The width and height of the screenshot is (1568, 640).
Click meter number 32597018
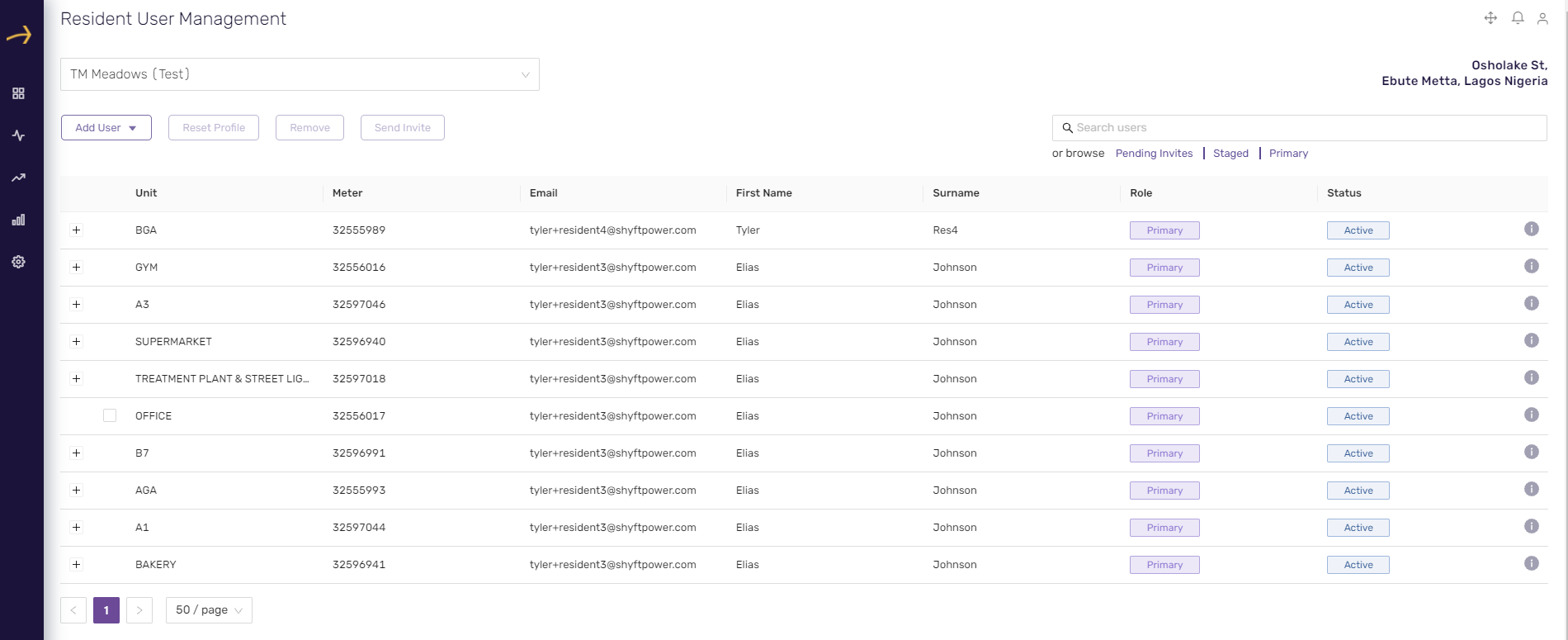(x=359, y=379)
